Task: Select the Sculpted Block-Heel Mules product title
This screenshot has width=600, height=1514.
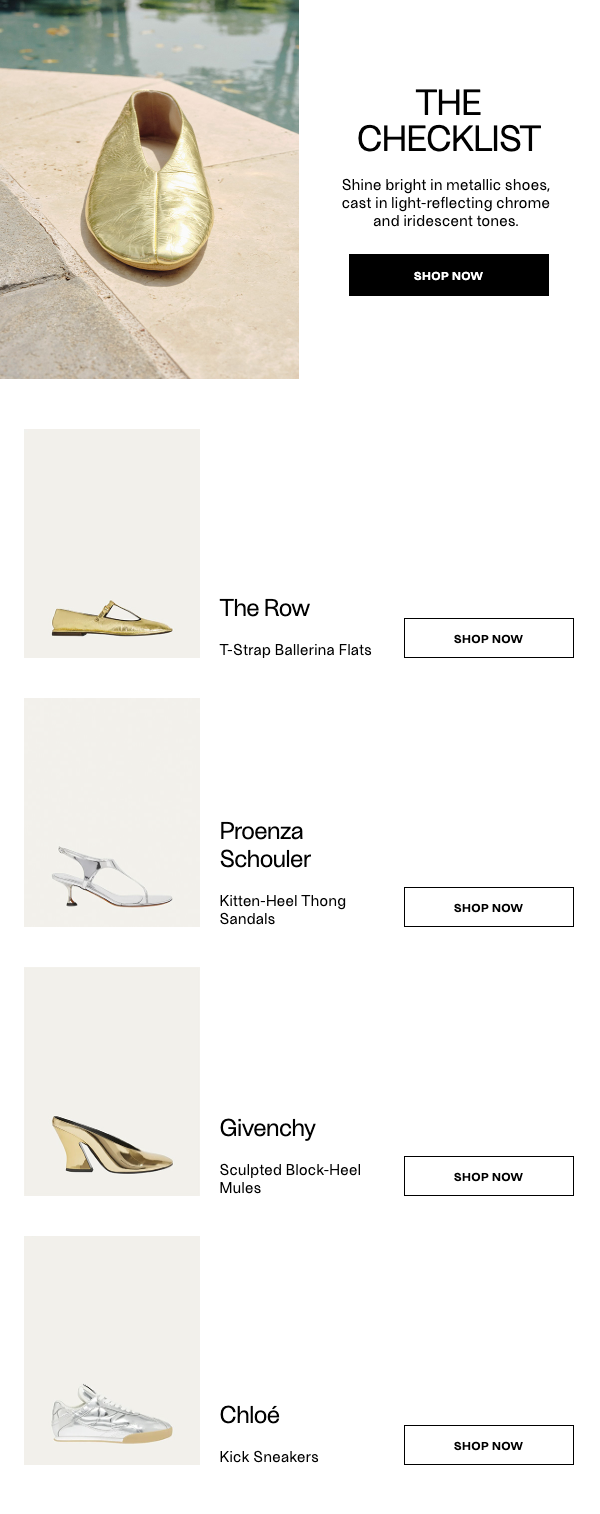Action: coord(290,1179)
